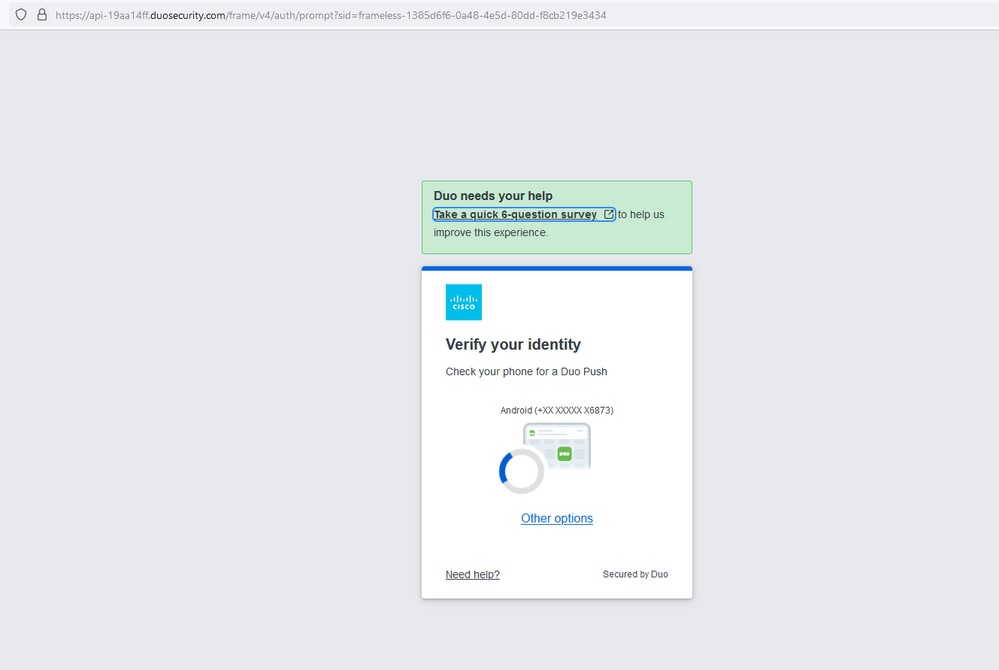Click the shield tracking protection icon
This screenshot has width=999, height=670.
[x=21, y=15]
